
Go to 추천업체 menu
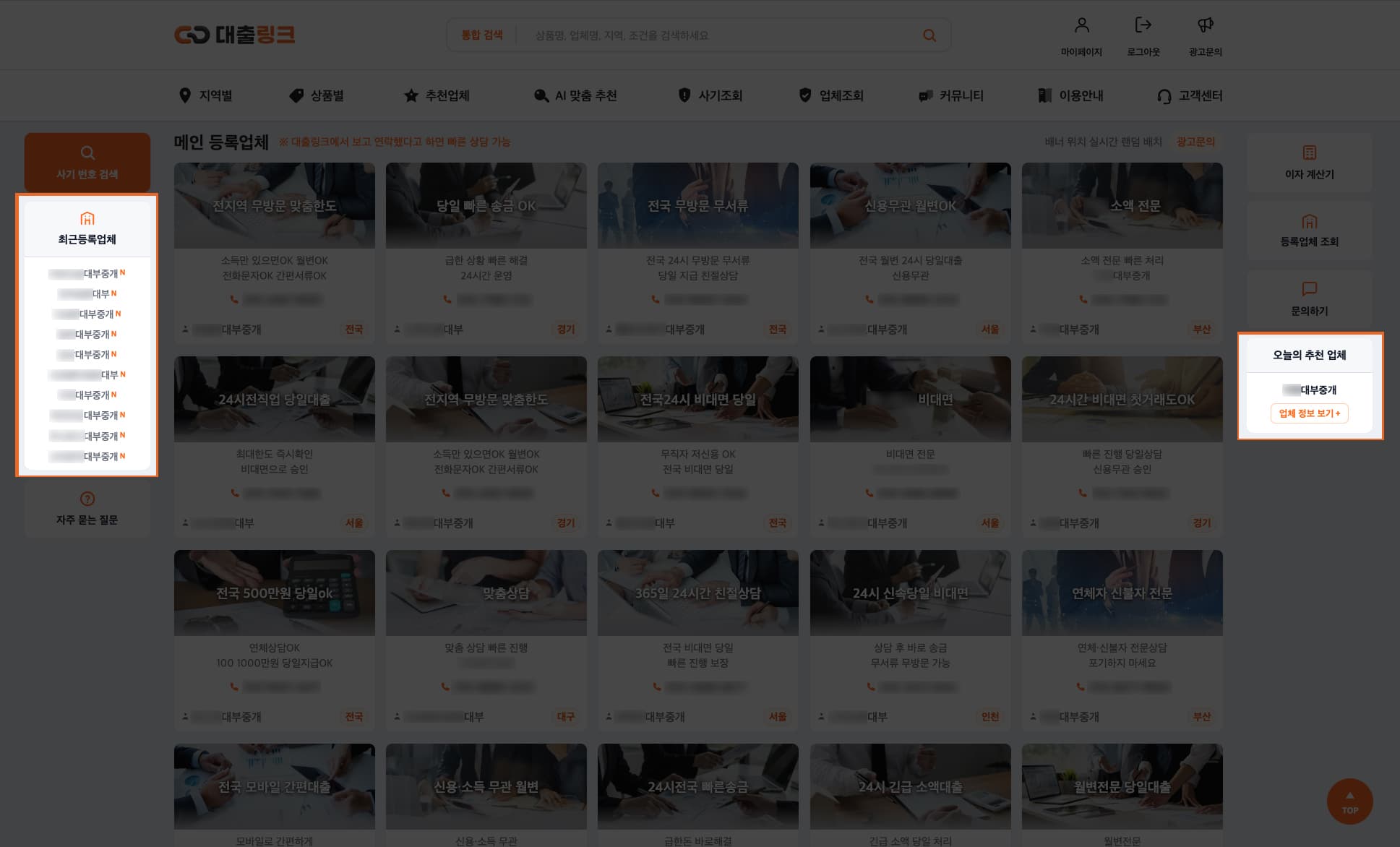(x=437, y=95)
